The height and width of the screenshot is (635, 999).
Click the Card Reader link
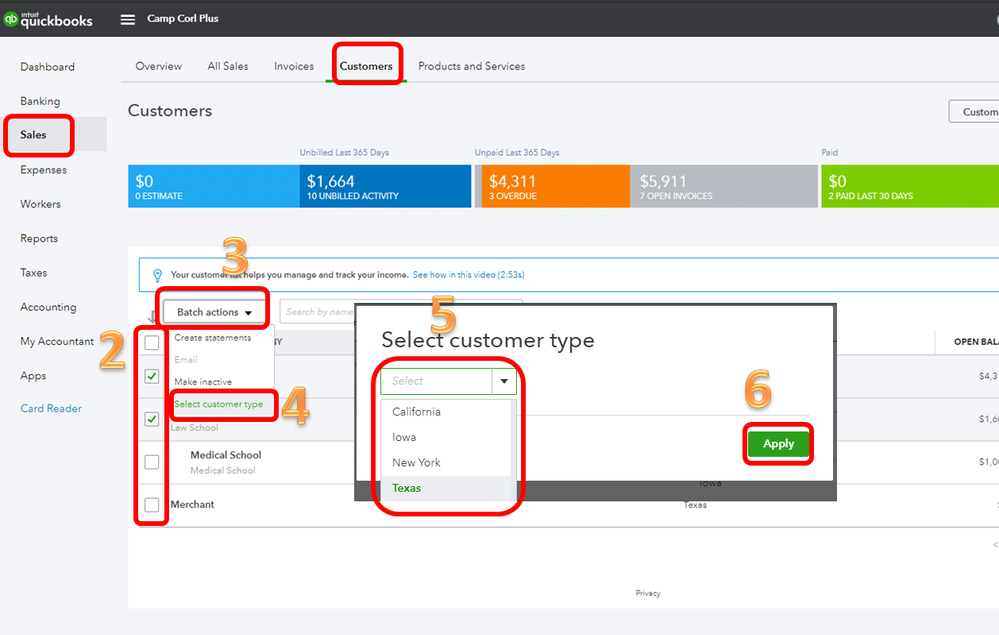click(x=51, y=409)
